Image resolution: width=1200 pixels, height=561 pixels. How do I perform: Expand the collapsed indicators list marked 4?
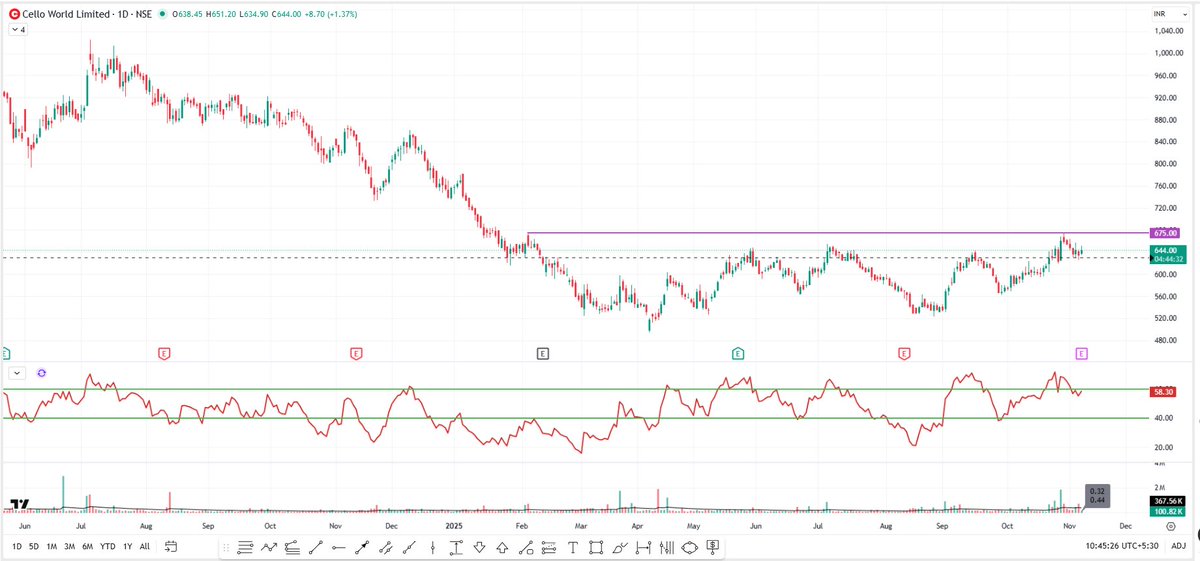click(17, 30)
